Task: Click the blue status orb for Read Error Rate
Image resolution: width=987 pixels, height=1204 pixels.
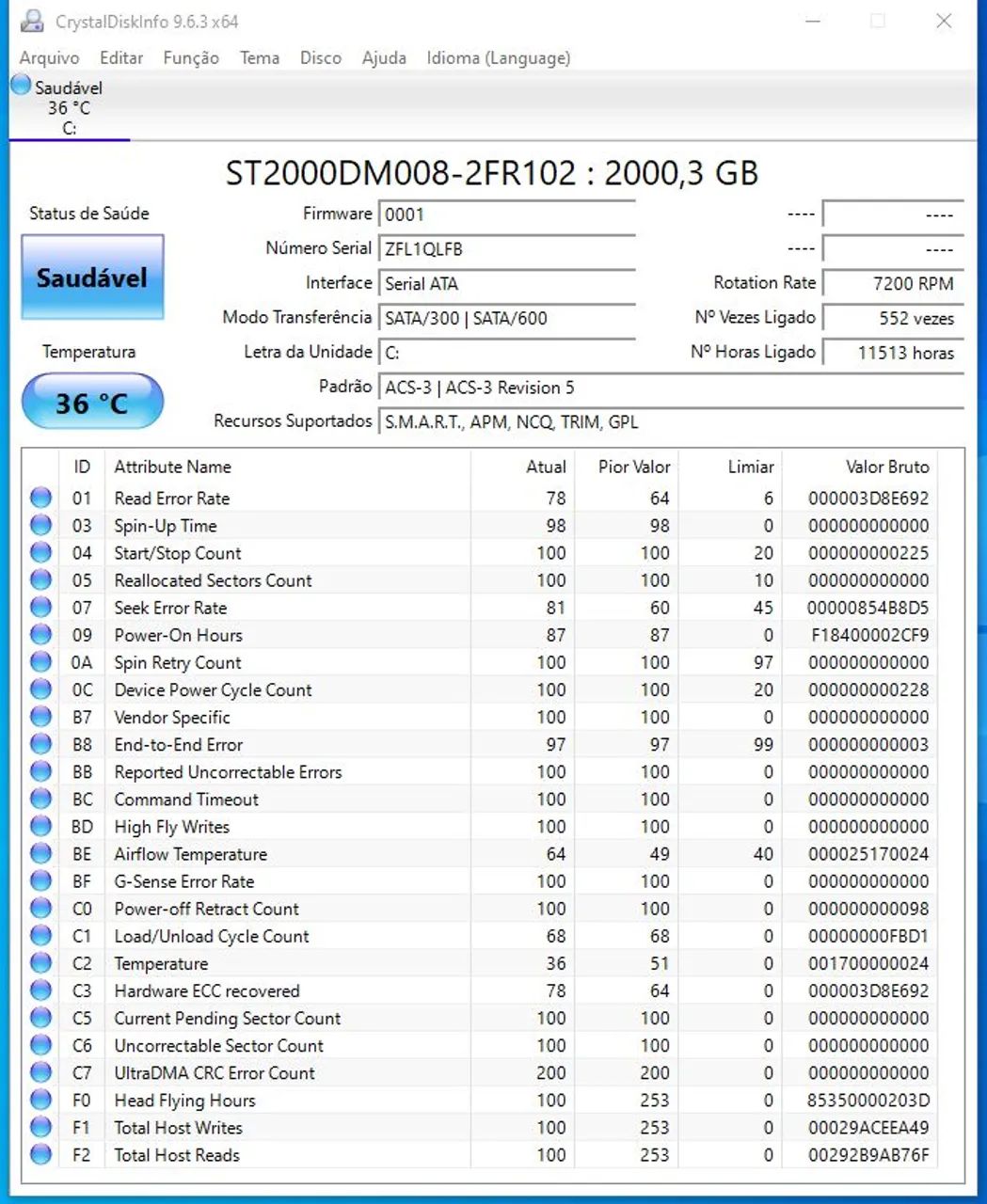Action: (41, 498)
